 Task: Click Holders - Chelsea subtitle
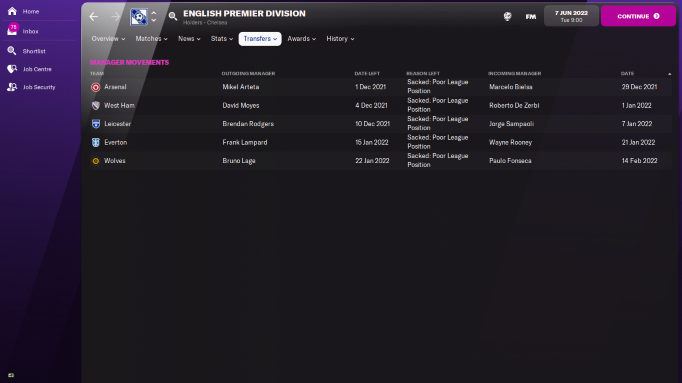coord(205,23)
